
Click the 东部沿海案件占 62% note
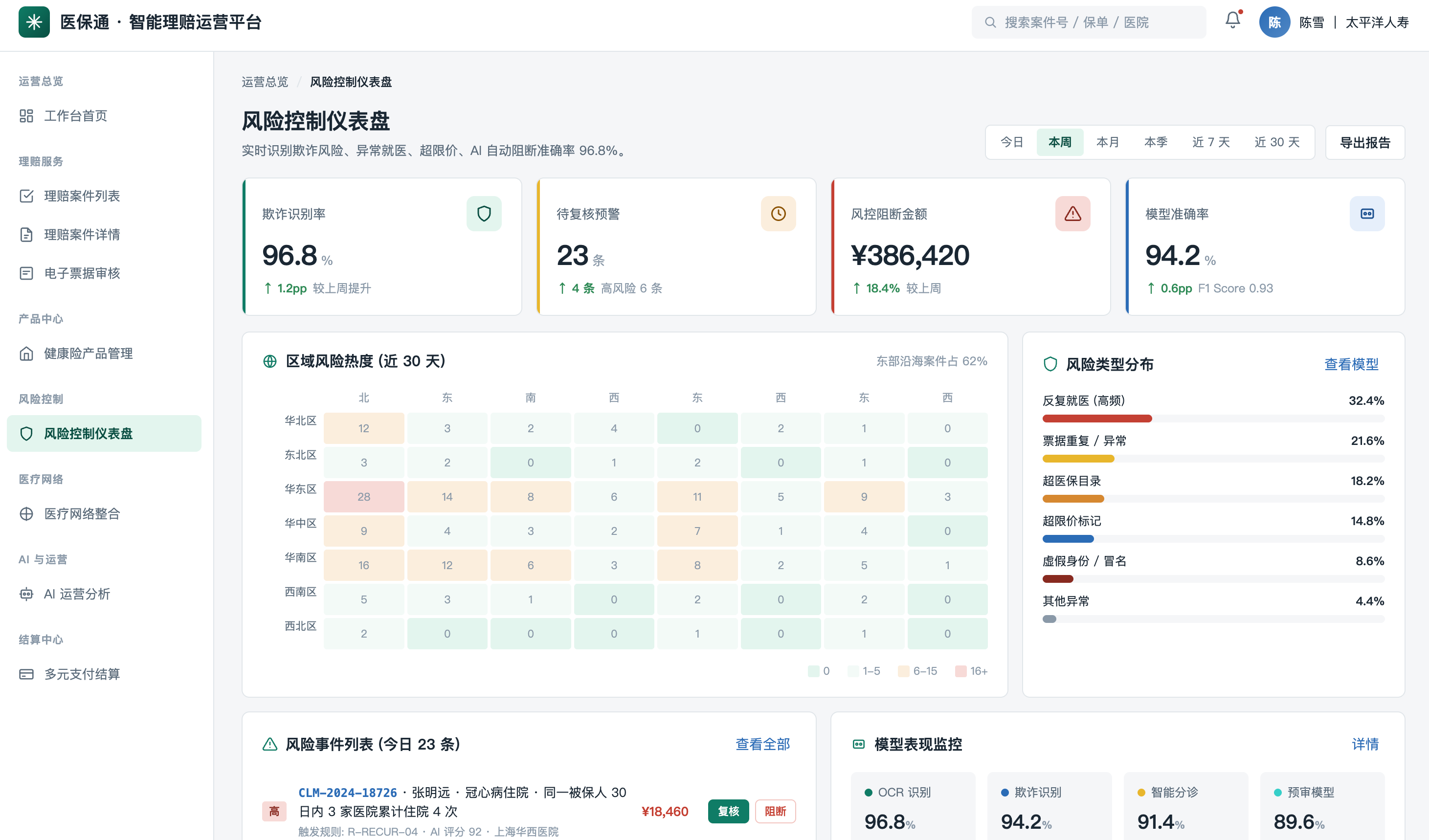[932, 361]
